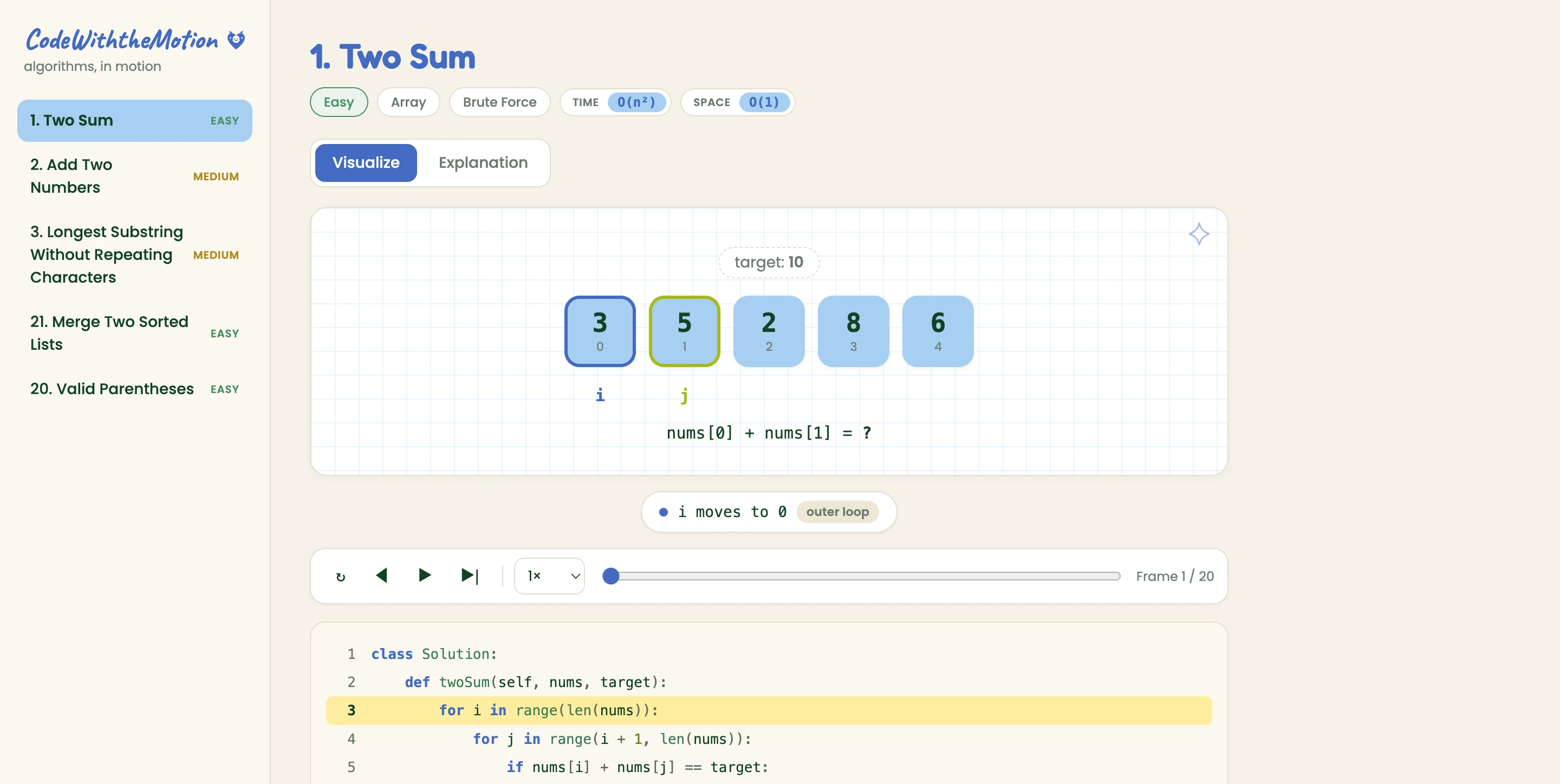Click the Easy difficulty tag
The image size is (1560, 784).
tap(339, 102)
